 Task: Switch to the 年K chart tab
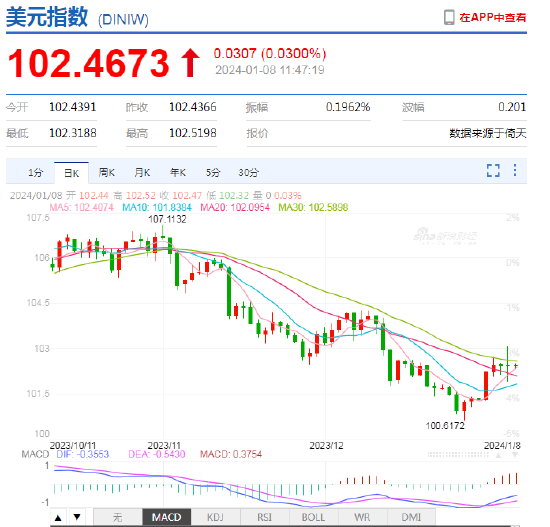[178, 173]
